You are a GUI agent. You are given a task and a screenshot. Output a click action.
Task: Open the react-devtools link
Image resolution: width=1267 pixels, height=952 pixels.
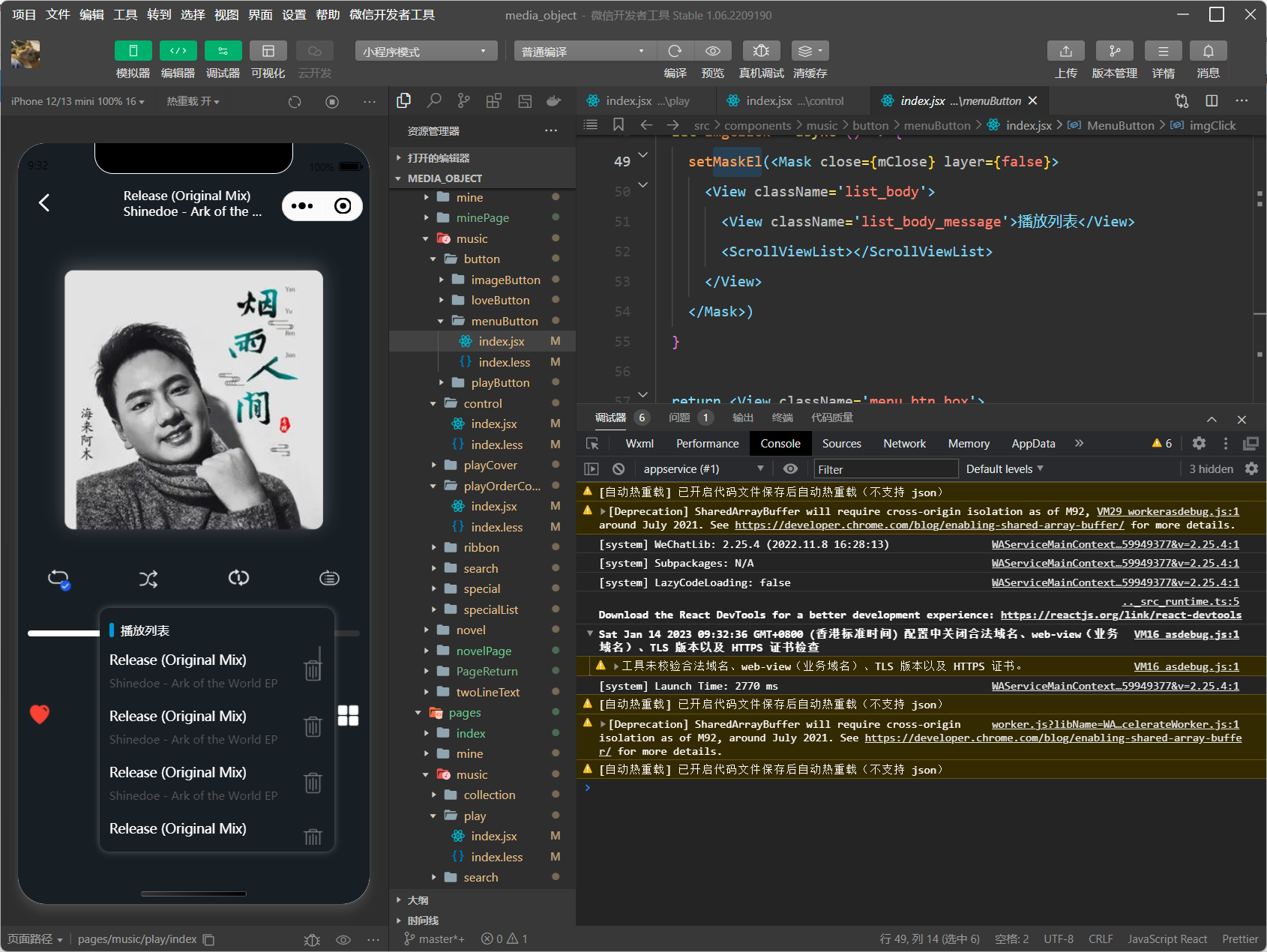point(1121,615)
